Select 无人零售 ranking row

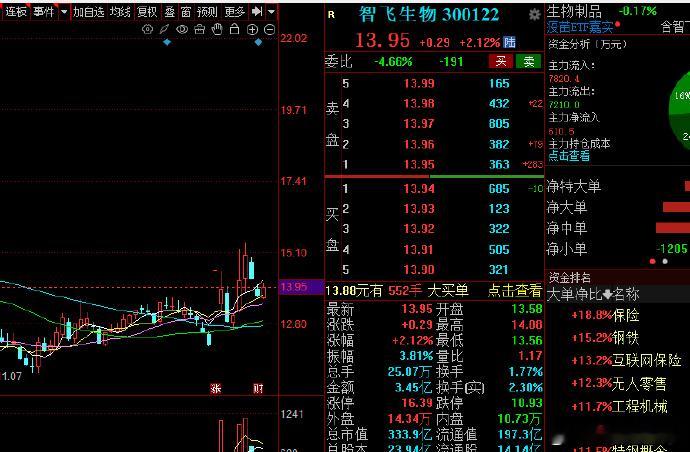[x=619, y=383]
